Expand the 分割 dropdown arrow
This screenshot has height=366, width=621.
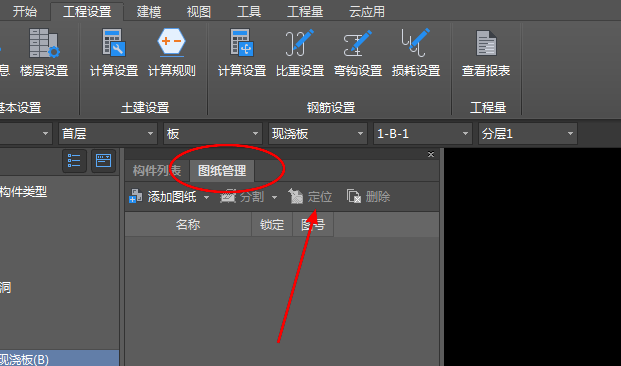coord(274,197)
